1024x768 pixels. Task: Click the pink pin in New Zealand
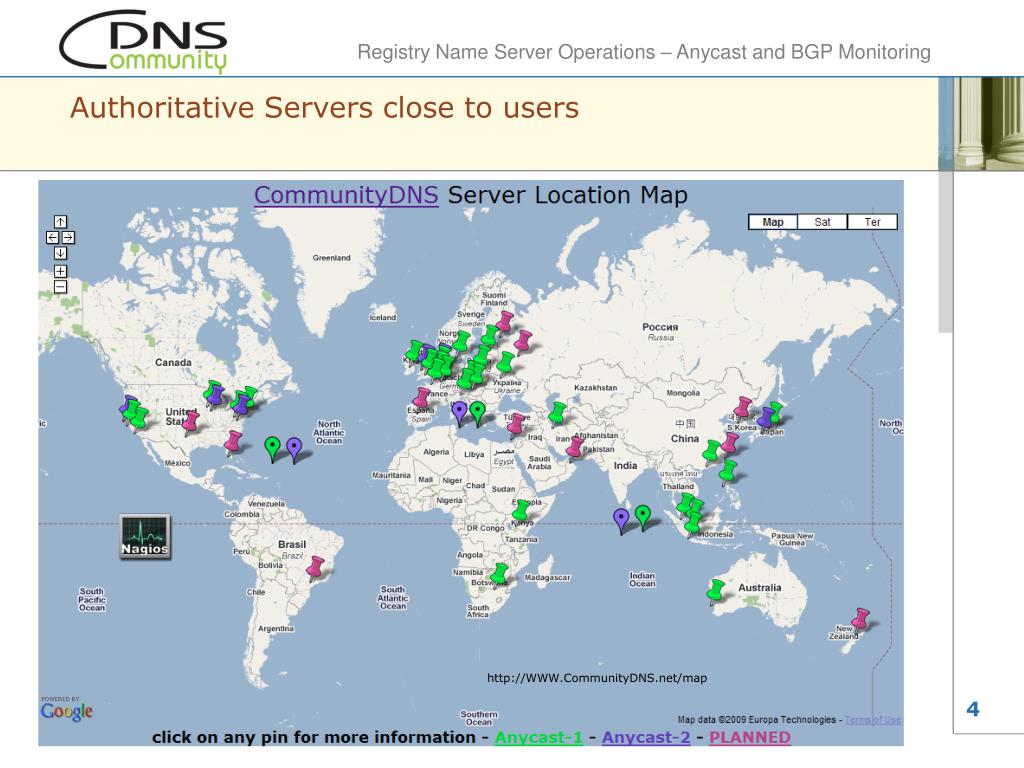(861, 618)
